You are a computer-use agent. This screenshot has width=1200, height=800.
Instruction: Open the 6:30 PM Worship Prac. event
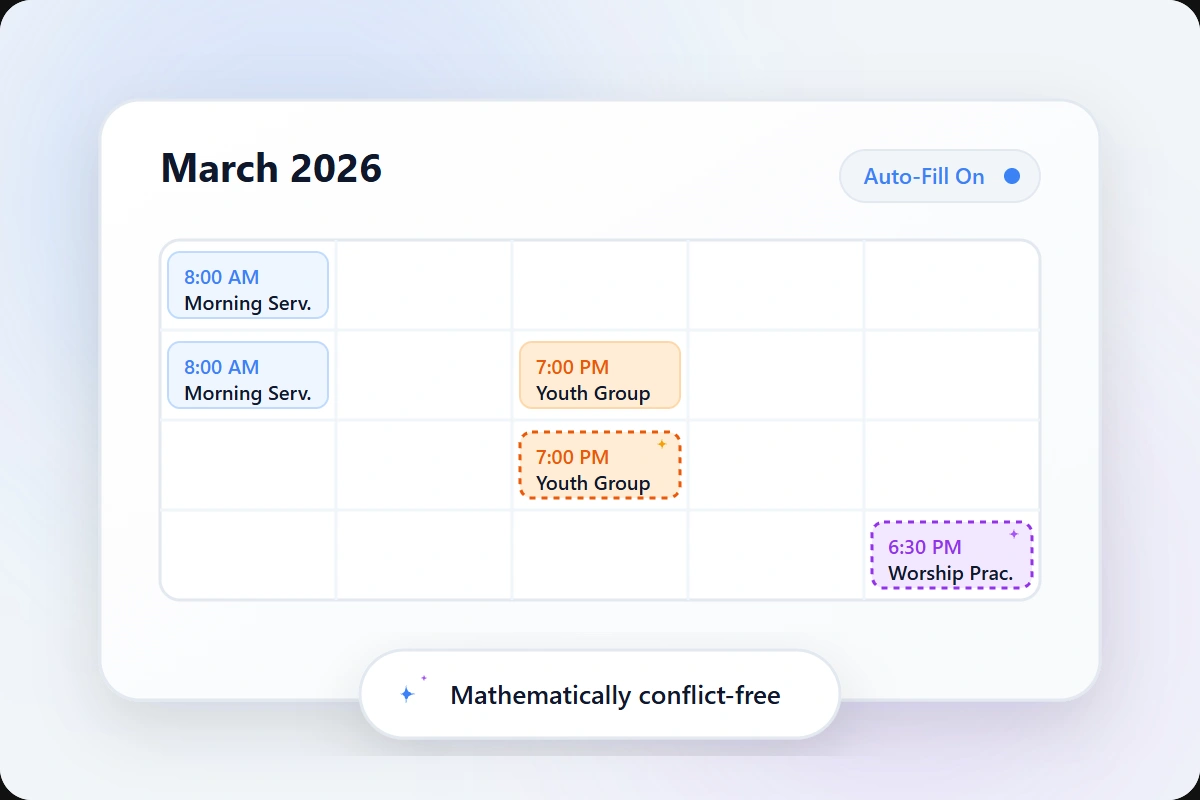coord(950,557)
